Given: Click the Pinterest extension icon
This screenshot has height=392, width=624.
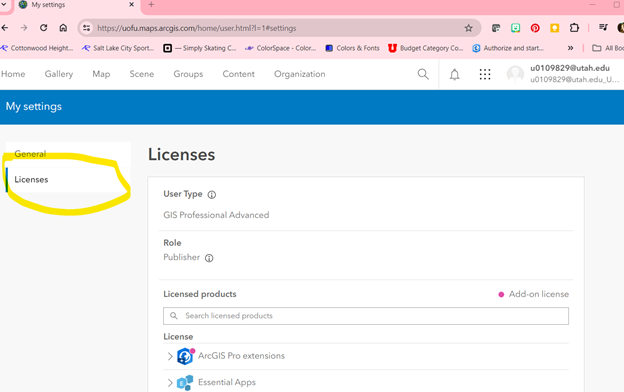Looking at the screenshot, I should click(x=535, y=28).
